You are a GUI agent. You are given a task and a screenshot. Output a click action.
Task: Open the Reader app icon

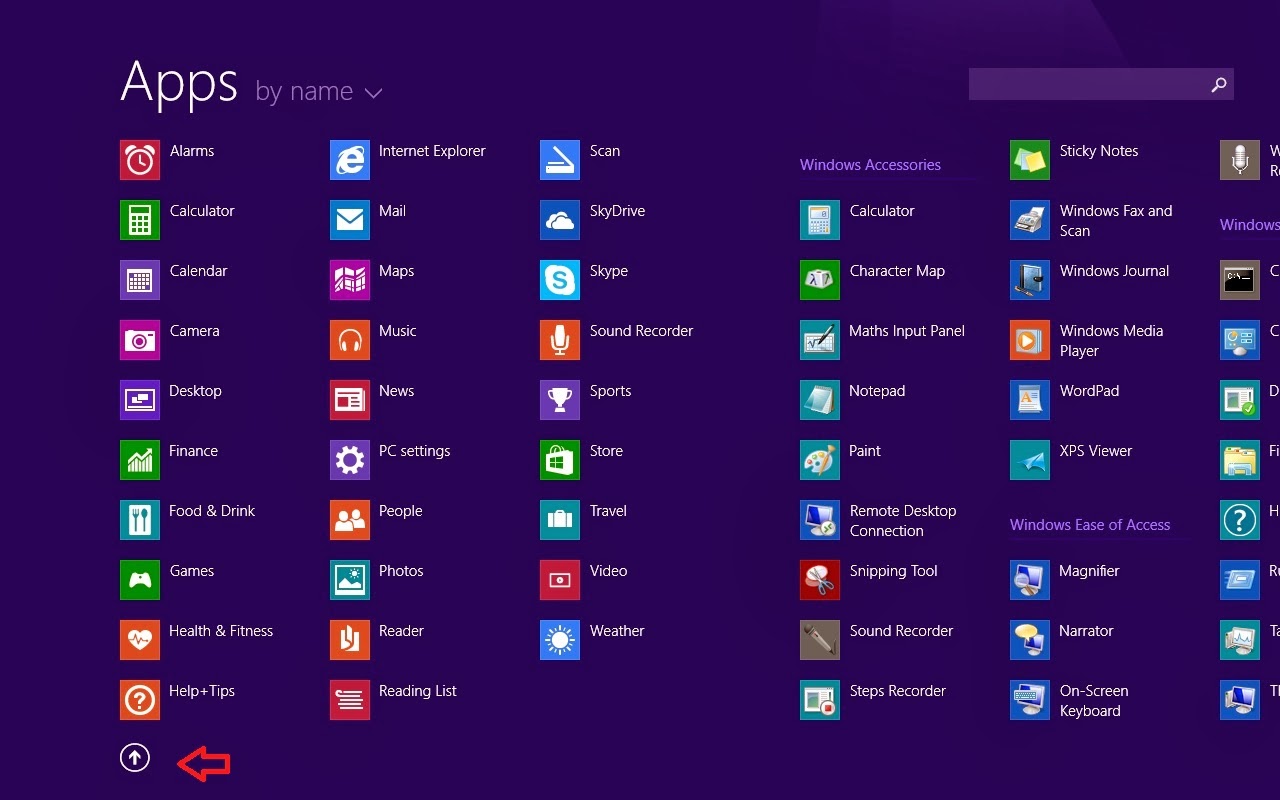[x=350, y=640]
